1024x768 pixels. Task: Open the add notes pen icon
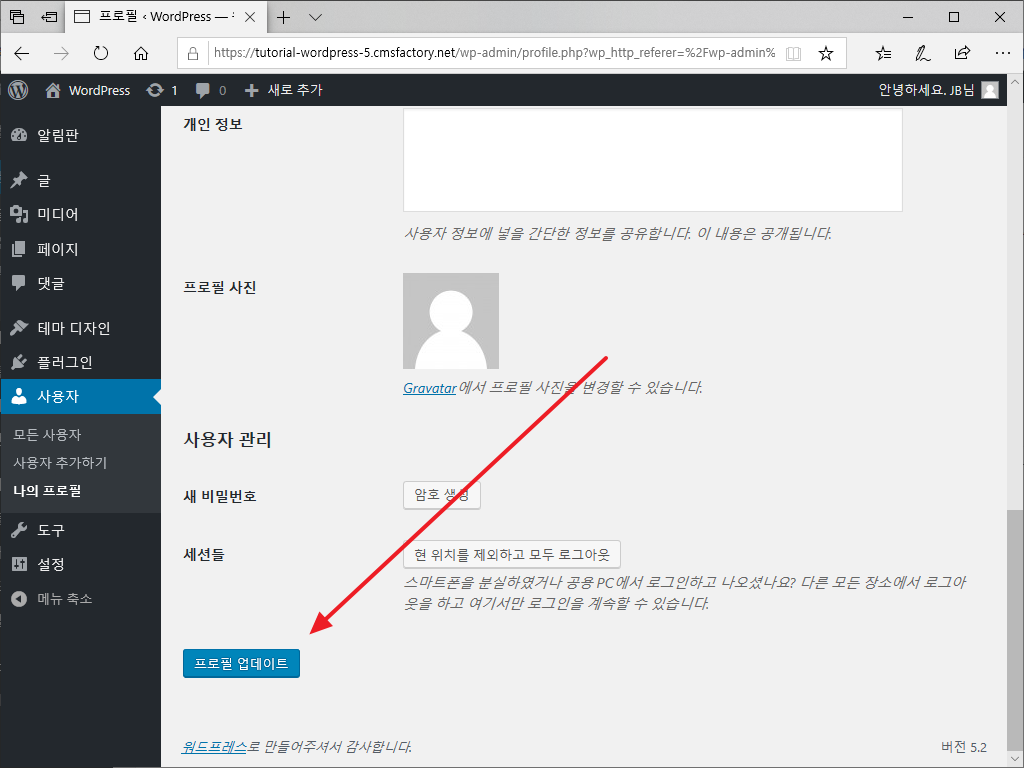pos(923,54)
